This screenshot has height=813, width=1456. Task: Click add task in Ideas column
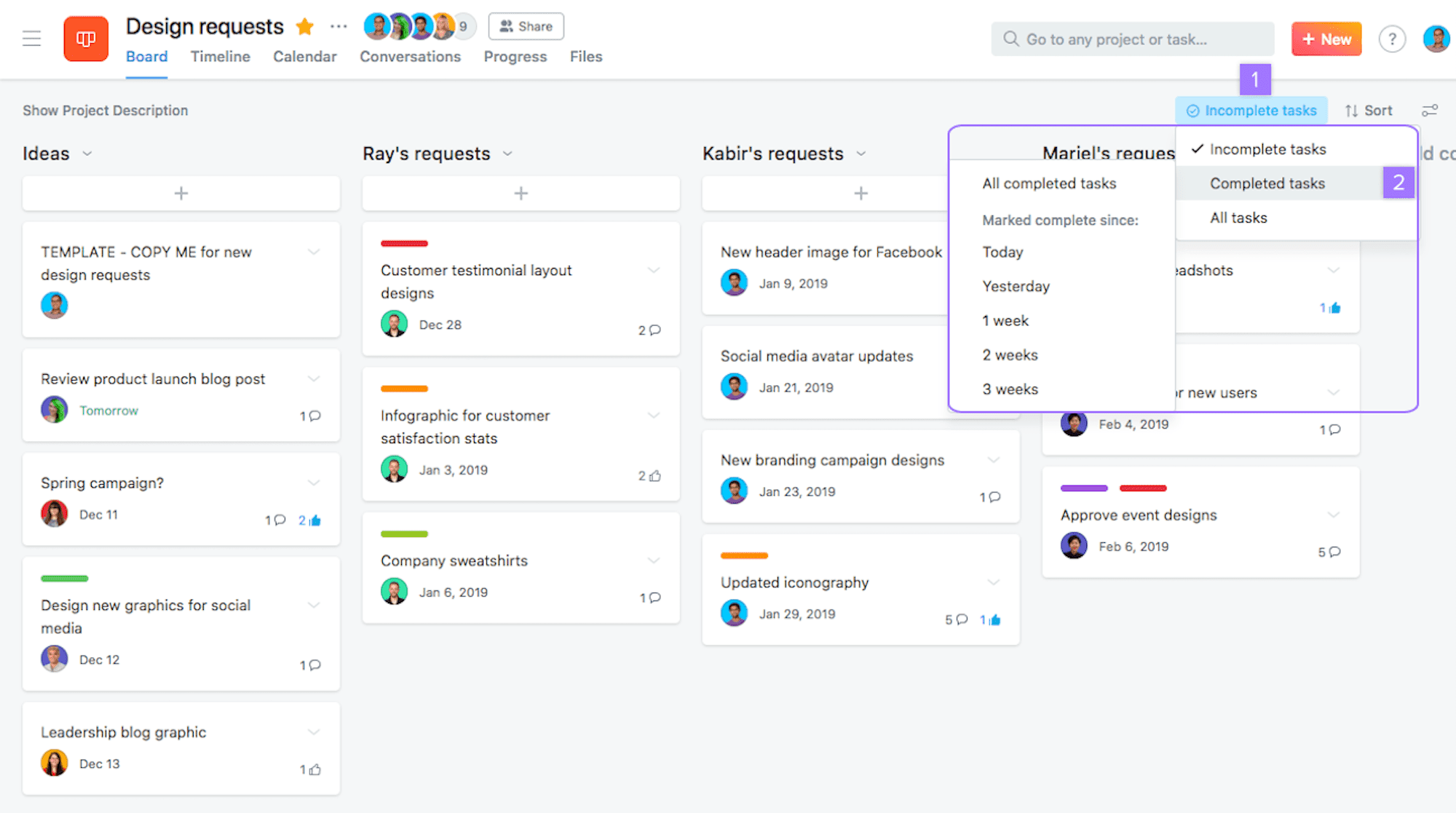(x=181, y=193)
